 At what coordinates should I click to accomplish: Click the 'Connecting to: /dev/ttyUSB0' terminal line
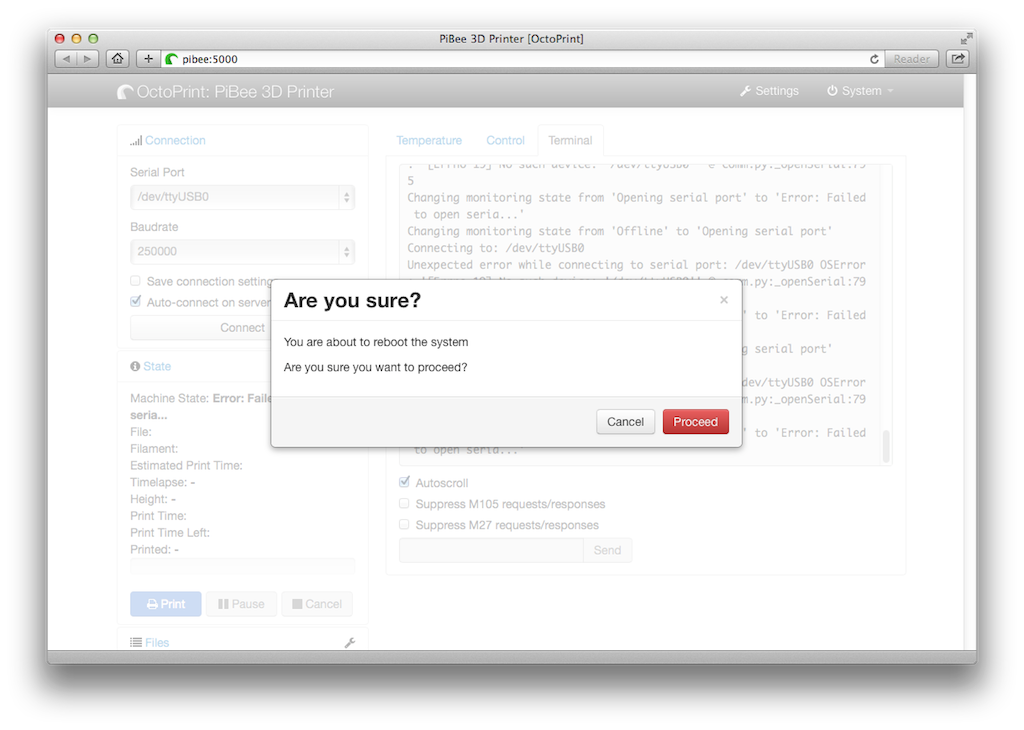pyautogui.click(x=496, y=248)
